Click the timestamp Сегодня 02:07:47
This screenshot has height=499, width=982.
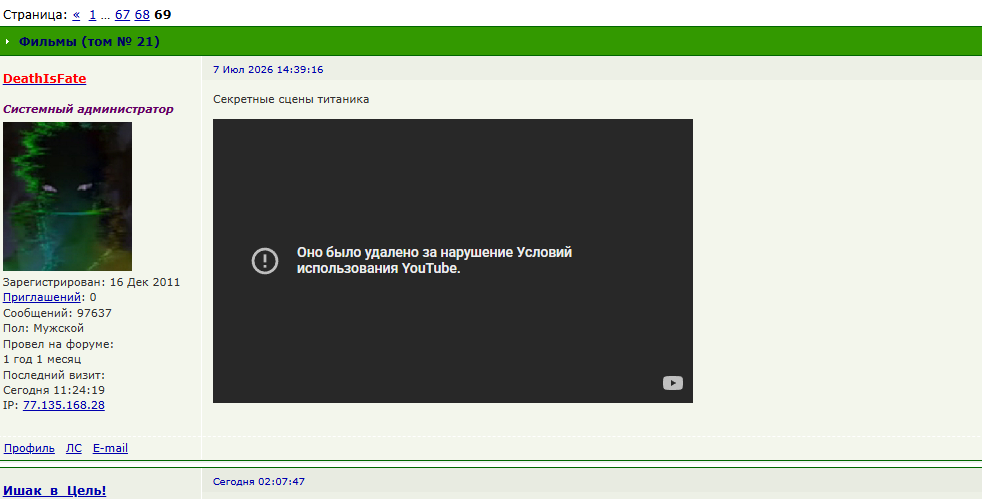tap(259, 481)
